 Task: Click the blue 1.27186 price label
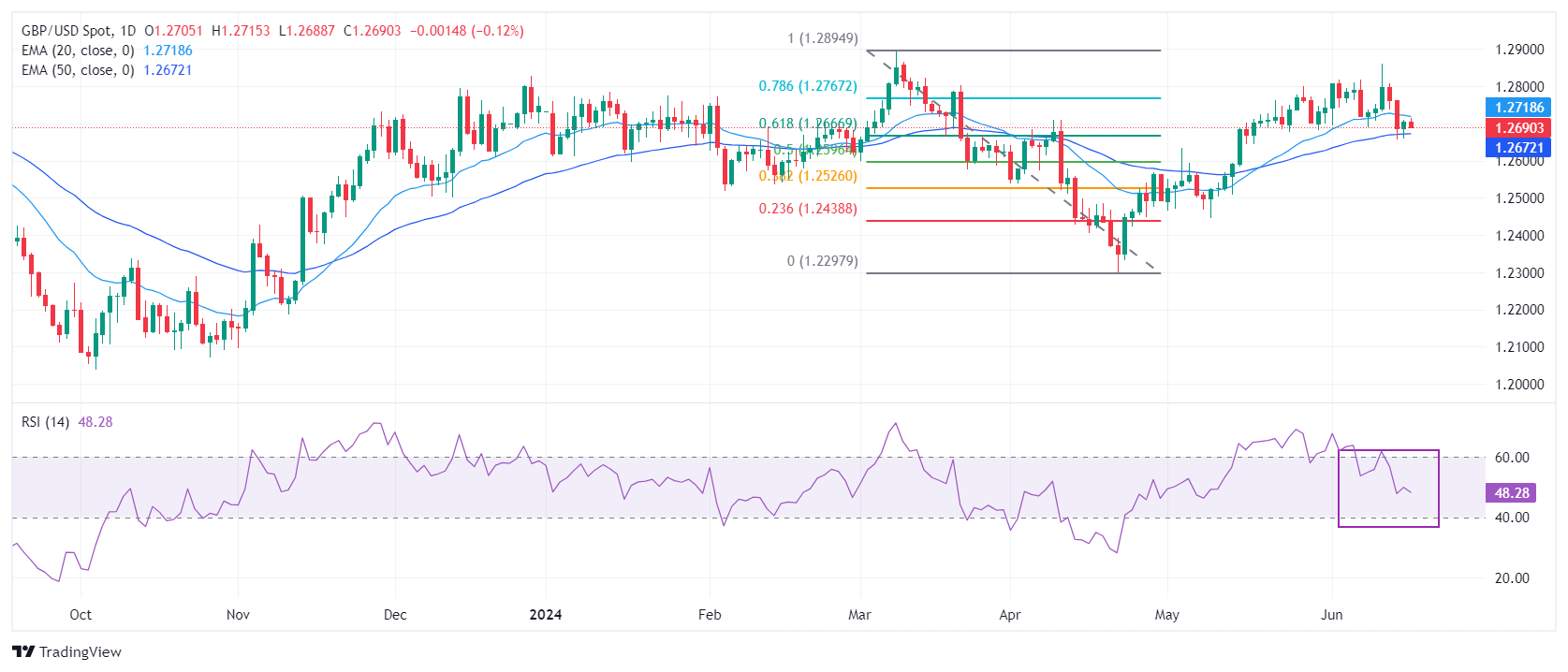(1517, 108)
